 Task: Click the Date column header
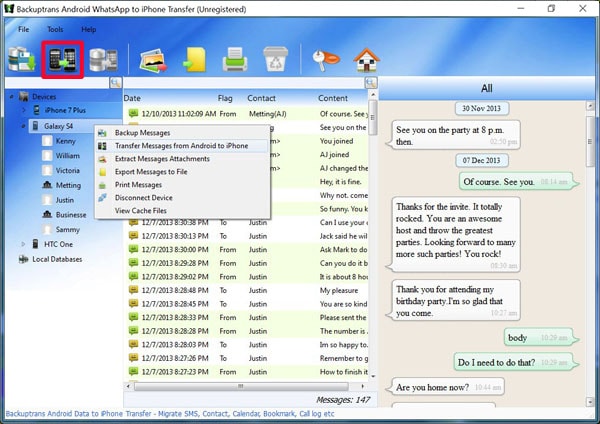(x=134, y=98)
